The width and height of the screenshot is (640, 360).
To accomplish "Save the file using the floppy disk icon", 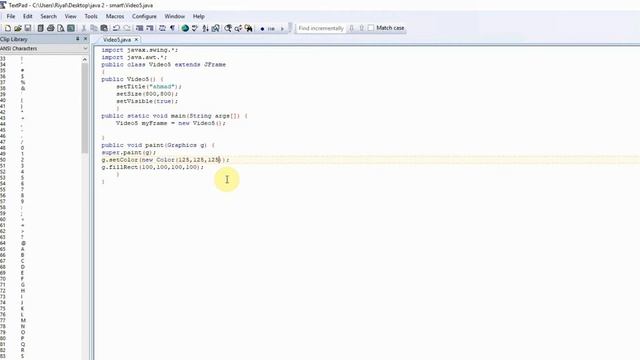I will coord(28,28).
